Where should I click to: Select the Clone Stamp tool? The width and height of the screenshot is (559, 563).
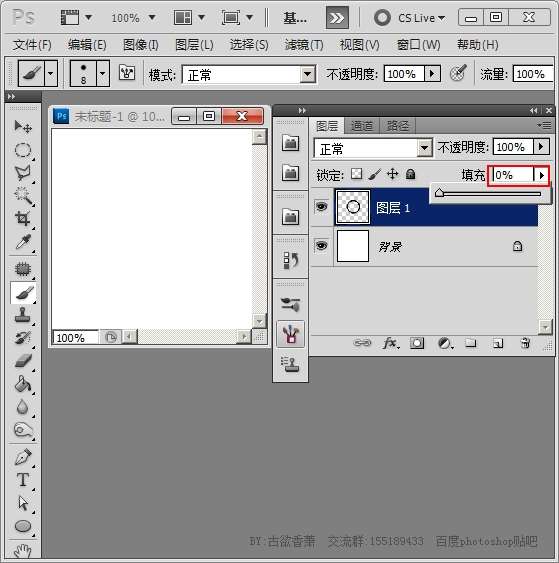(23, 315)
